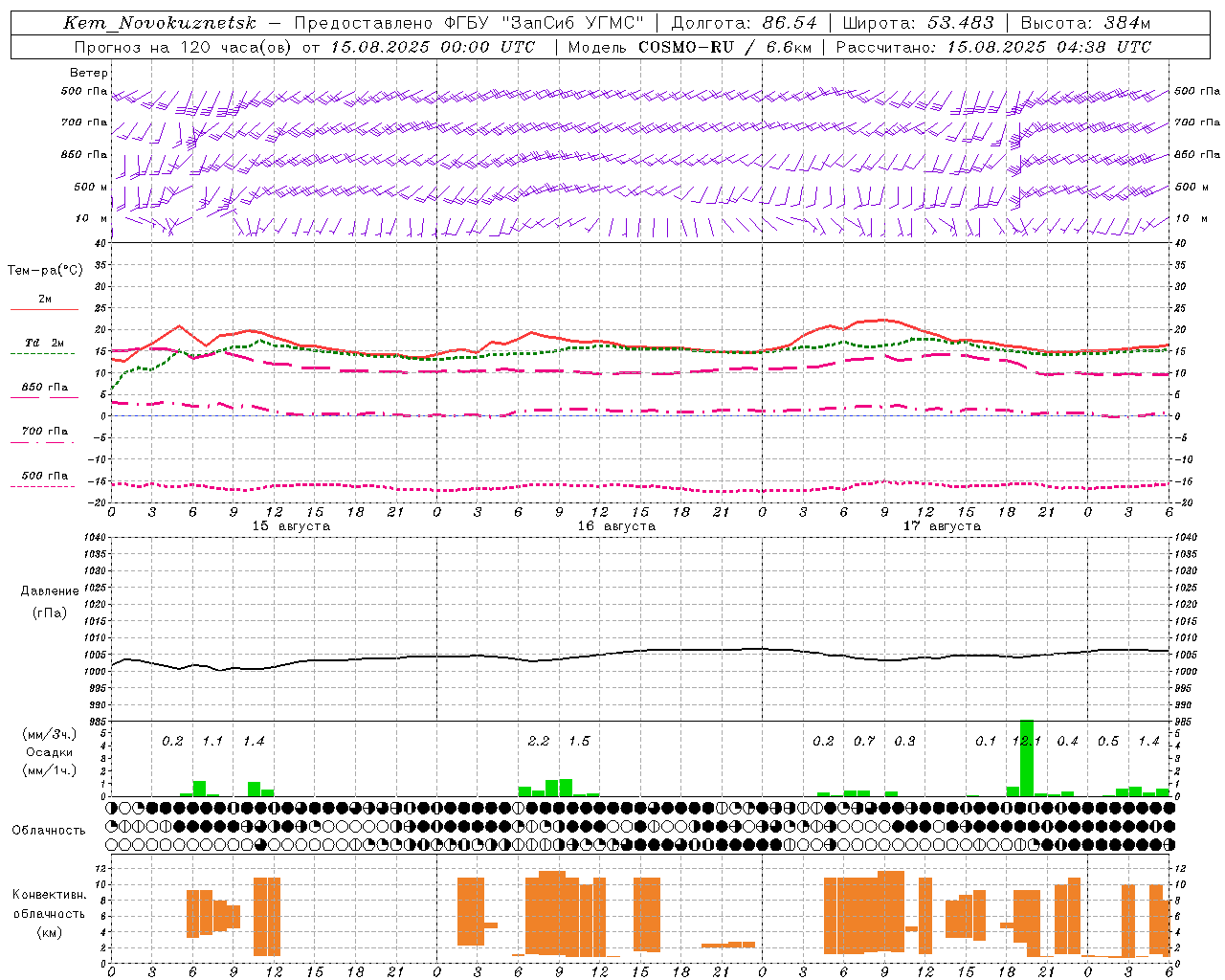Click the 0.7 precipitation value

pyautogui.click(x=864, y=742)
